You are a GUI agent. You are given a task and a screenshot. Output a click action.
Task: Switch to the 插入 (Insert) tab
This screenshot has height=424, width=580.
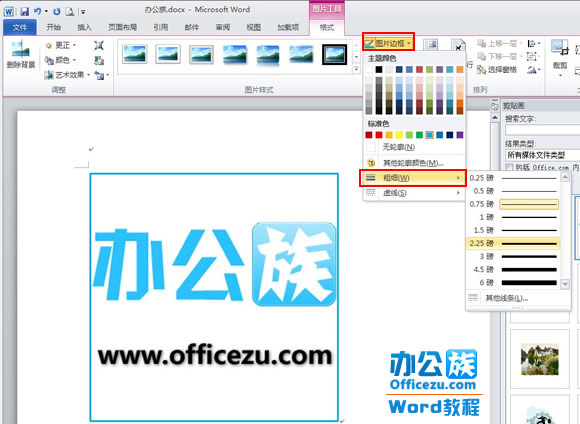click(x=84, y=27)
